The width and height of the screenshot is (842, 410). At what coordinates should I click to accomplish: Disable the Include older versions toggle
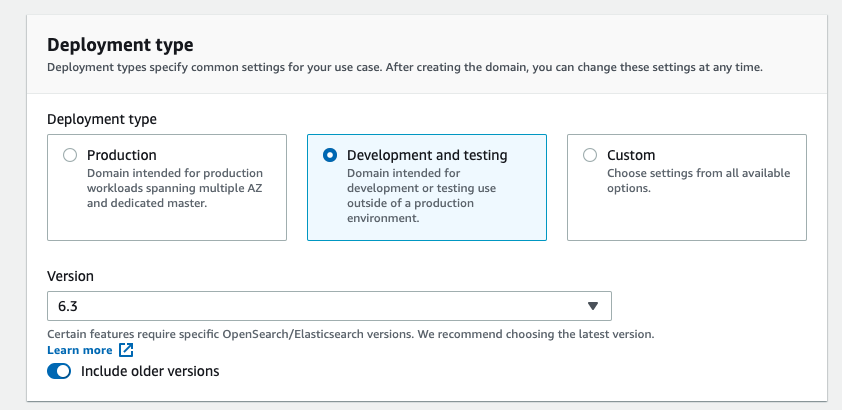[x=59, y=371]
